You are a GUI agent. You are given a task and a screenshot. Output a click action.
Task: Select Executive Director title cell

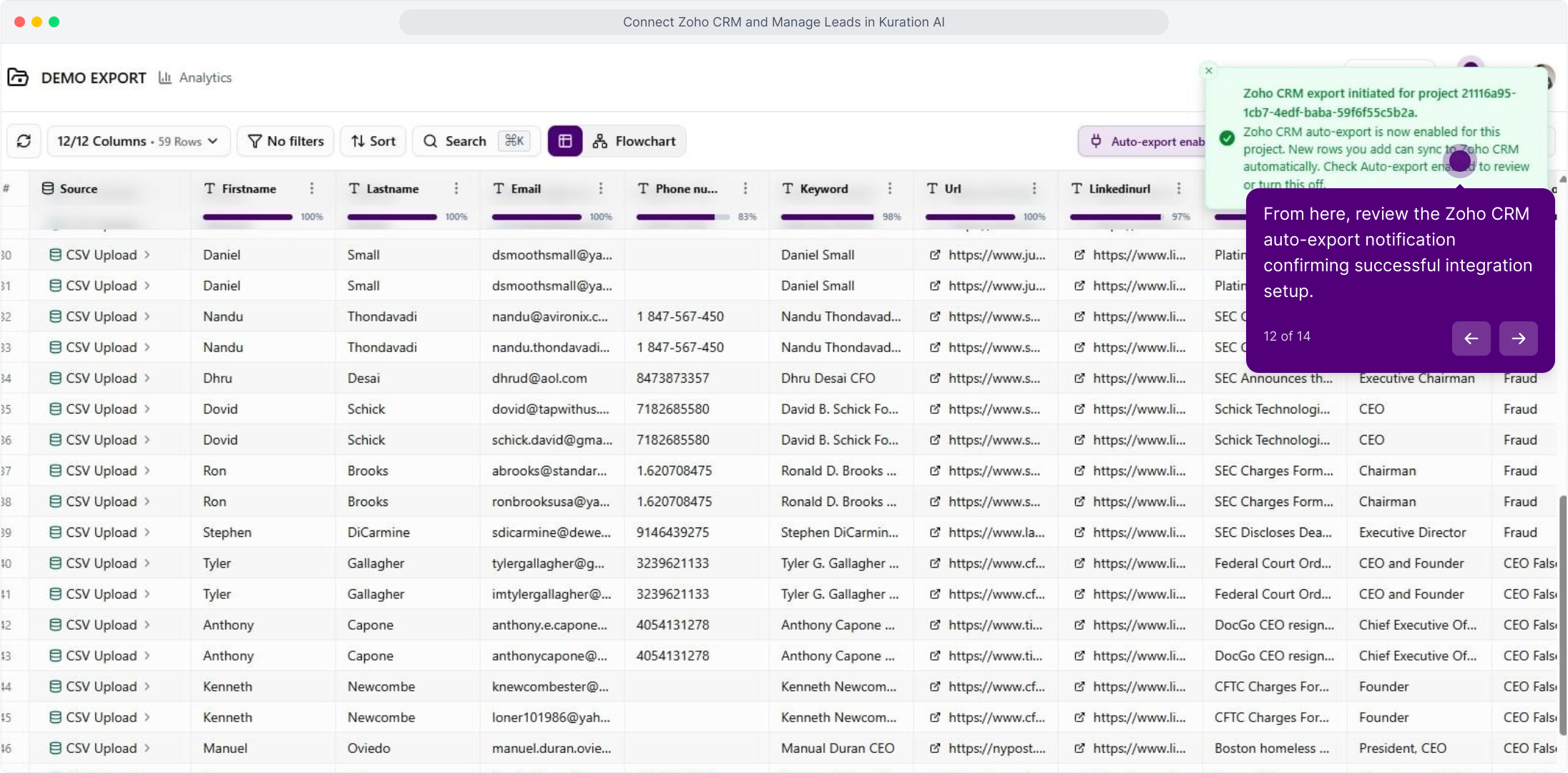tap(1419, 533)
